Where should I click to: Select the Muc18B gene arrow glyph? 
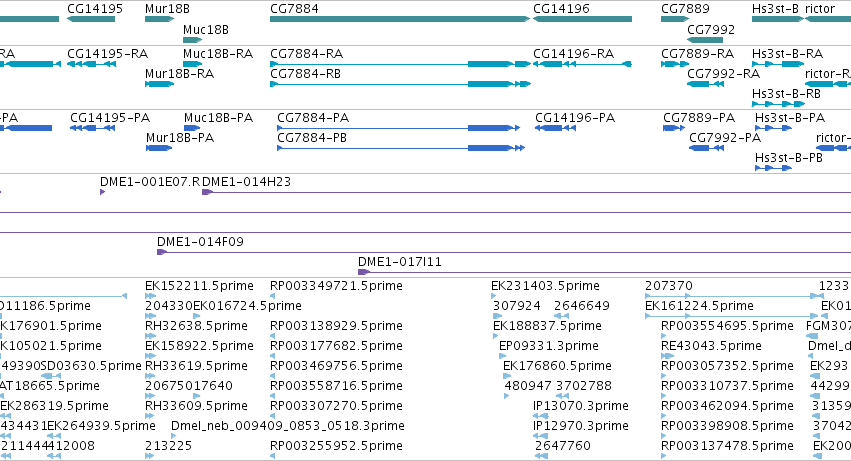coord(193,40)
